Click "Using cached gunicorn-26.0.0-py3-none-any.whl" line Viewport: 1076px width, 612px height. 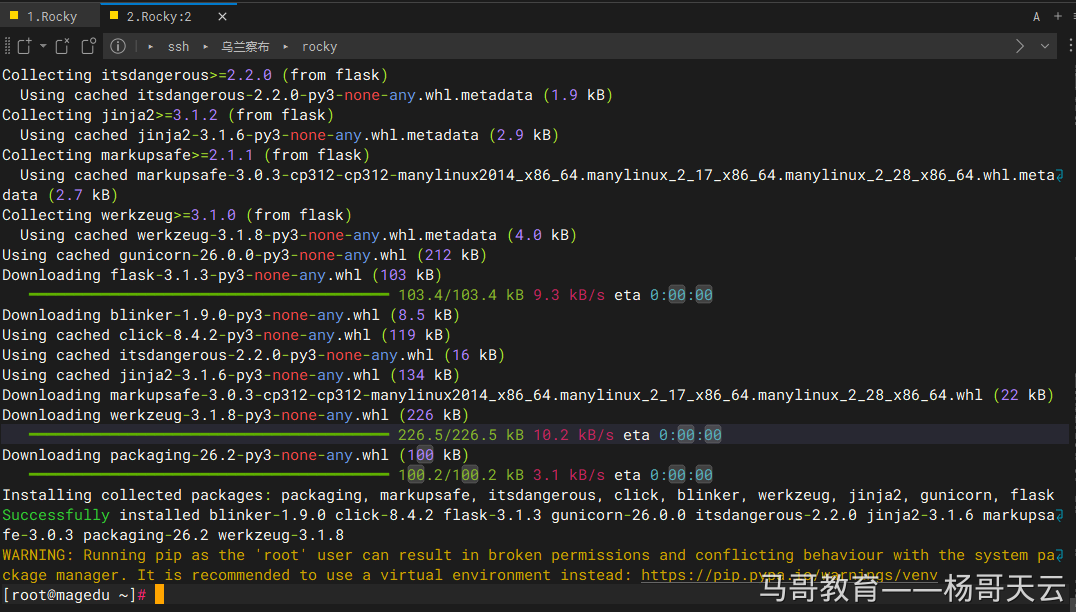click(244, 255)
